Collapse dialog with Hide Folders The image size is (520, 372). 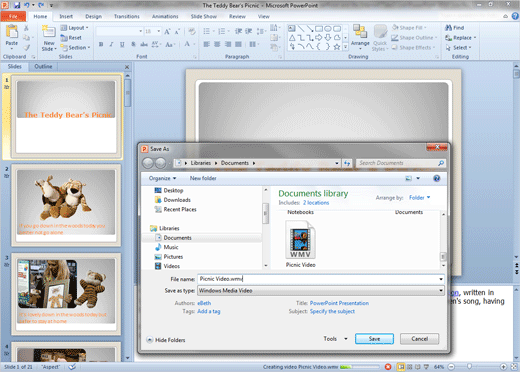pos(166,340)
